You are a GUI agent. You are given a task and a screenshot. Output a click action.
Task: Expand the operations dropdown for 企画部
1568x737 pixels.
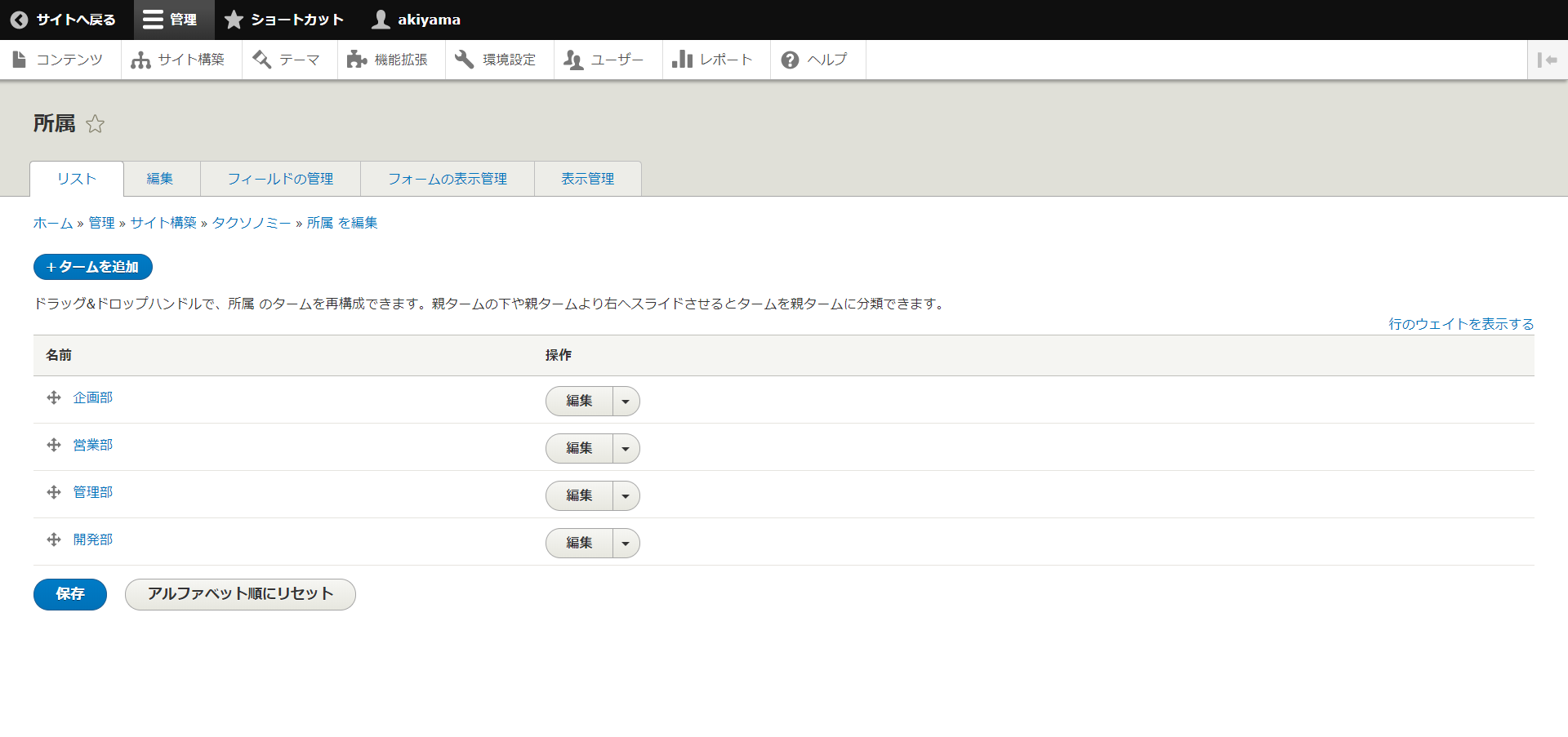(x=626, y=402)
